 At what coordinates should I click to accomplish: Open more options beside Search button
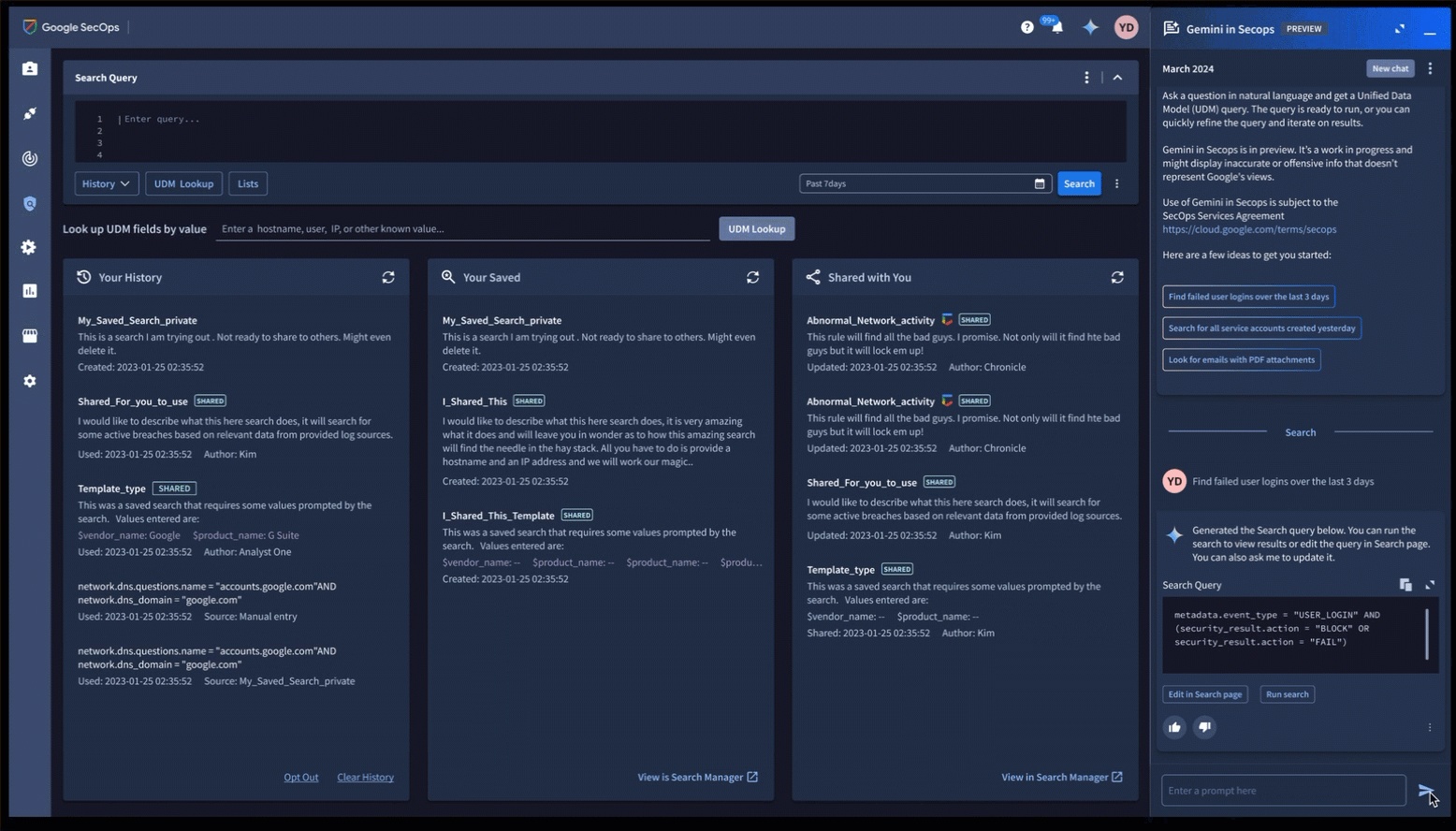[1116, 183]
